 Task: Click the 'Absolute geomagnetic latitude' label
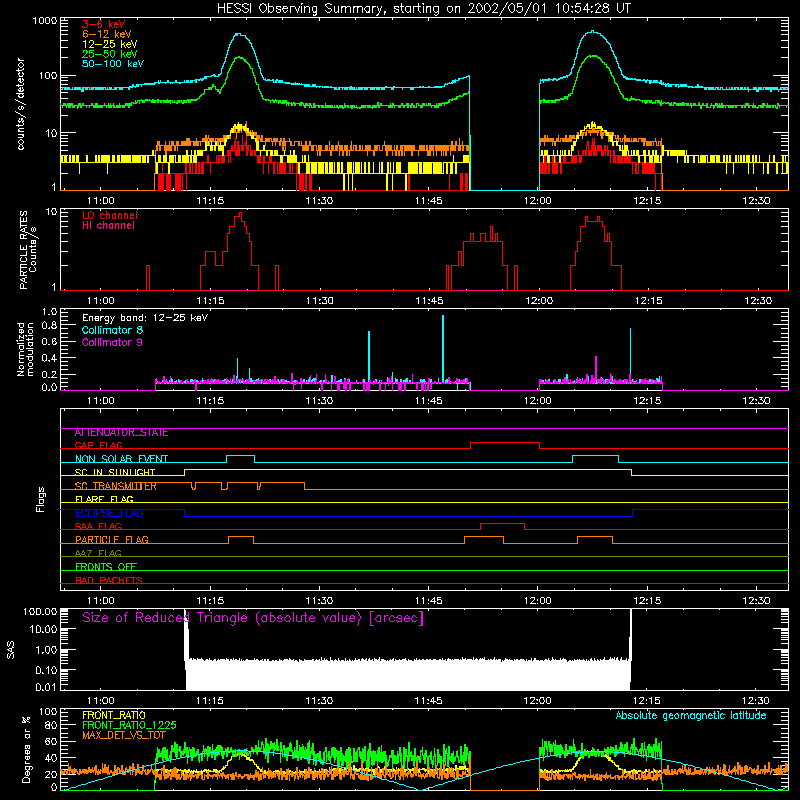pos(691,716)
